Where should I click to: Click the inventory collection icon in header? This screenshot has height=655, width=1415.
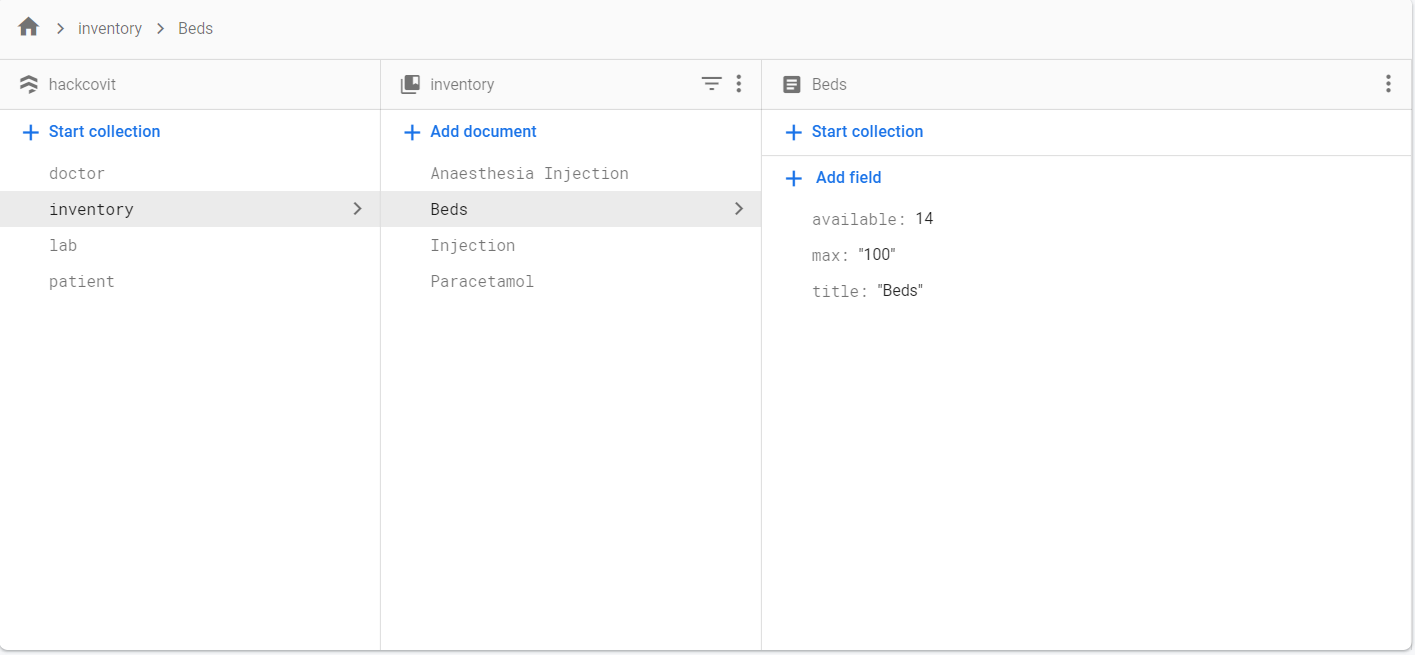[x=410, y=85]
